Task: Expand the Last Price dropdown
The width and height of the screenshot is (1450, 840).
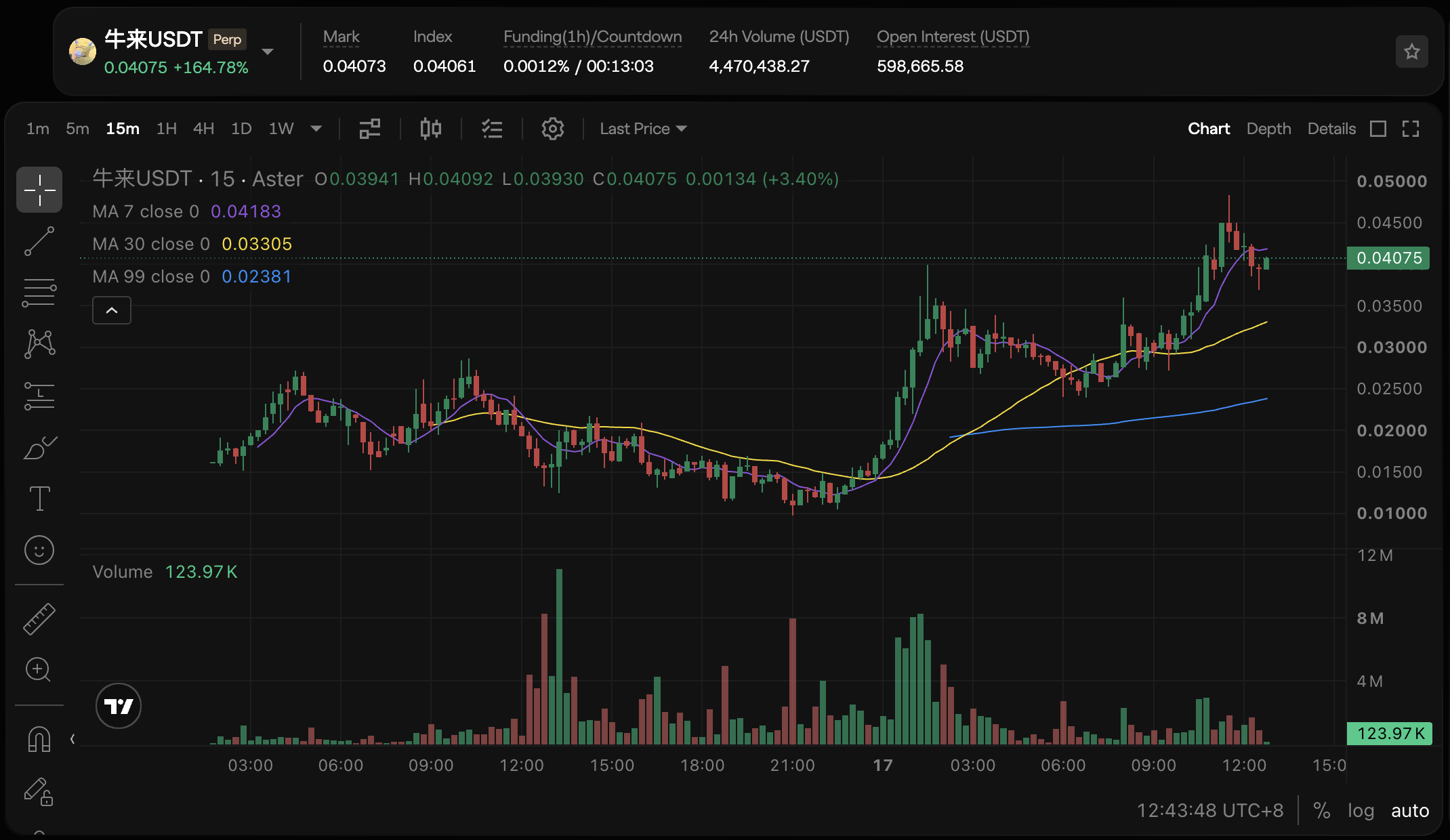Action: tap(643, 129)
